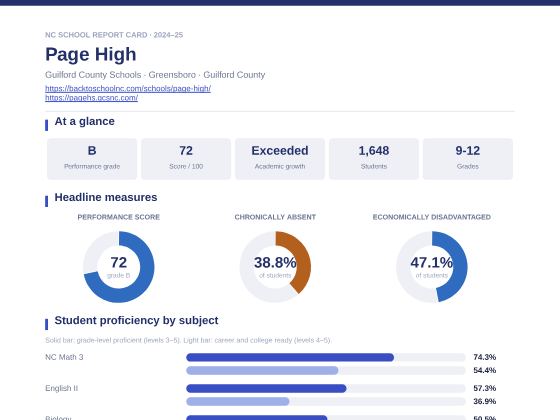
Task: Click the Headline measures section heading
Action: click(106, 197)
